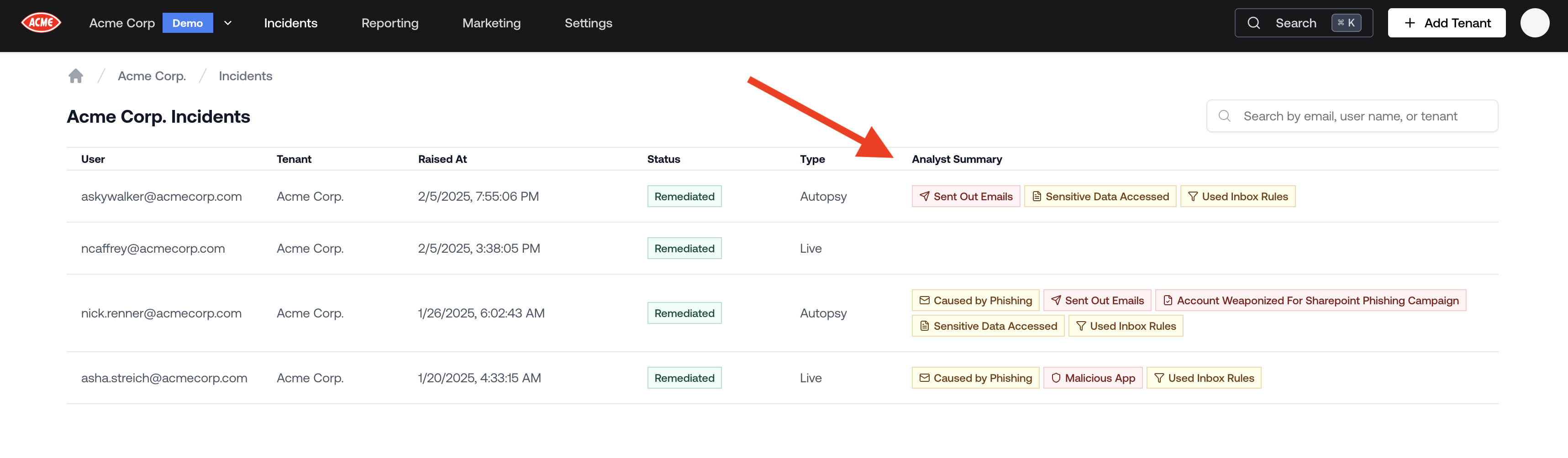Click the Add Tenant button
The width and height of the screenshot is (1568, 458).
[1446, 22]
